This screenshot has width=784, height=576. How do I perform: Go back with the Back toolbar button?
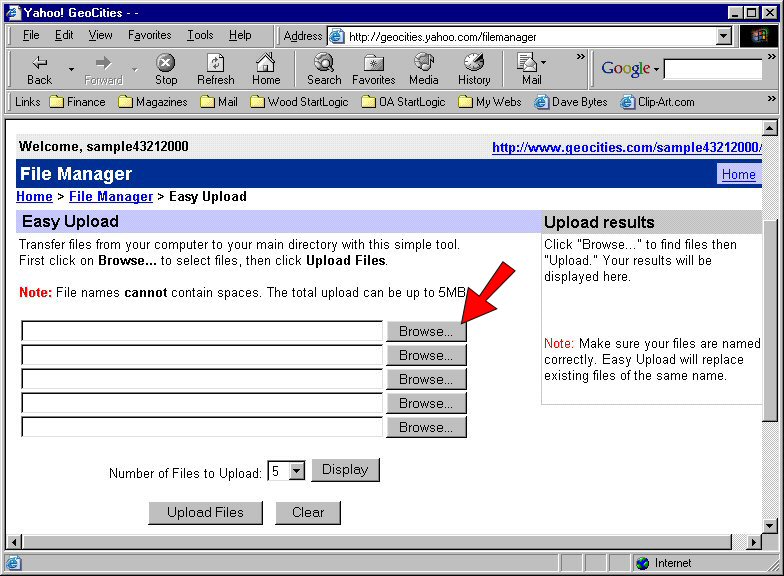(40, 70)
